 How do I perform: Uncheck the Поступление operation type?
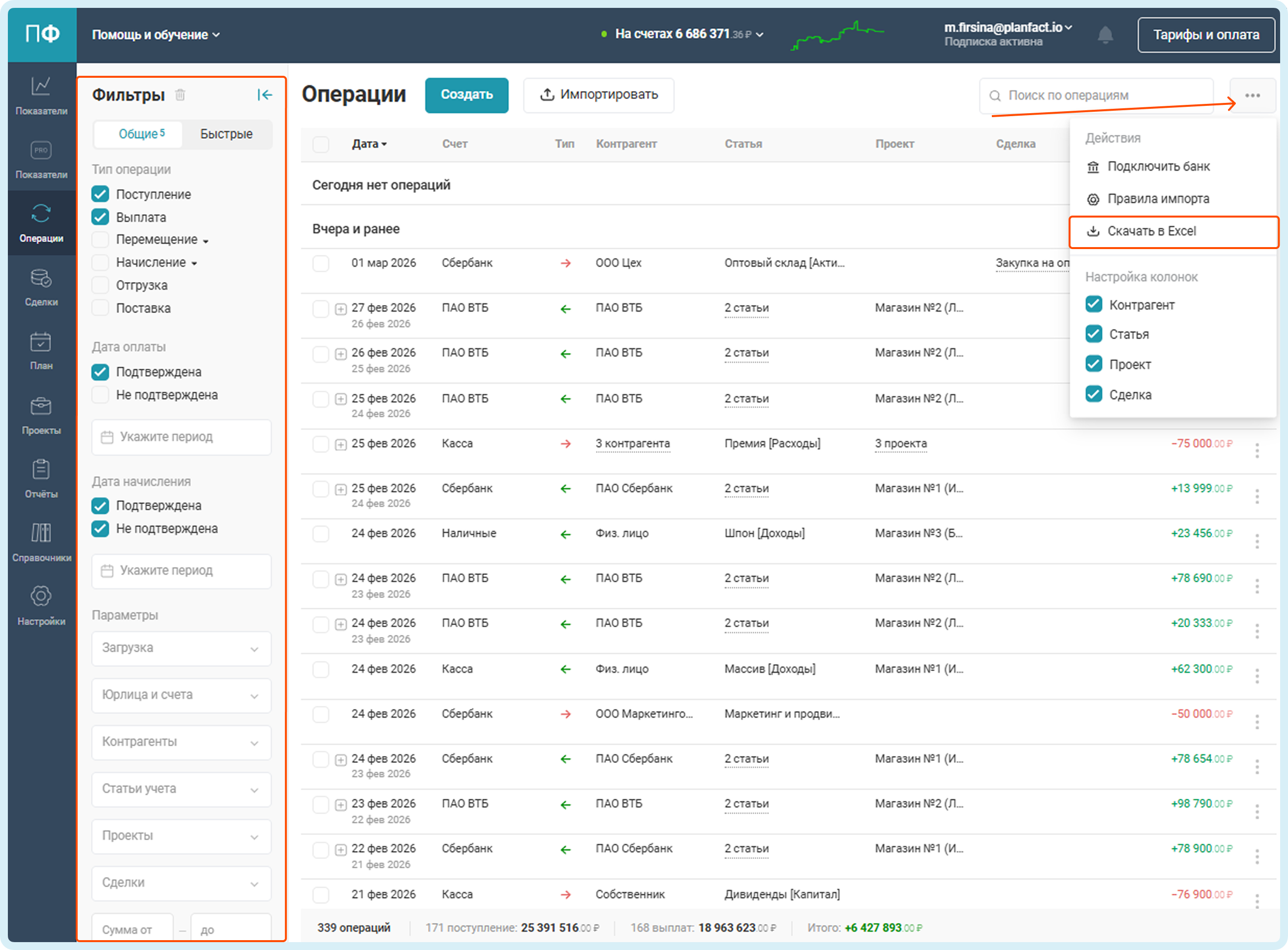pos(100,194)
